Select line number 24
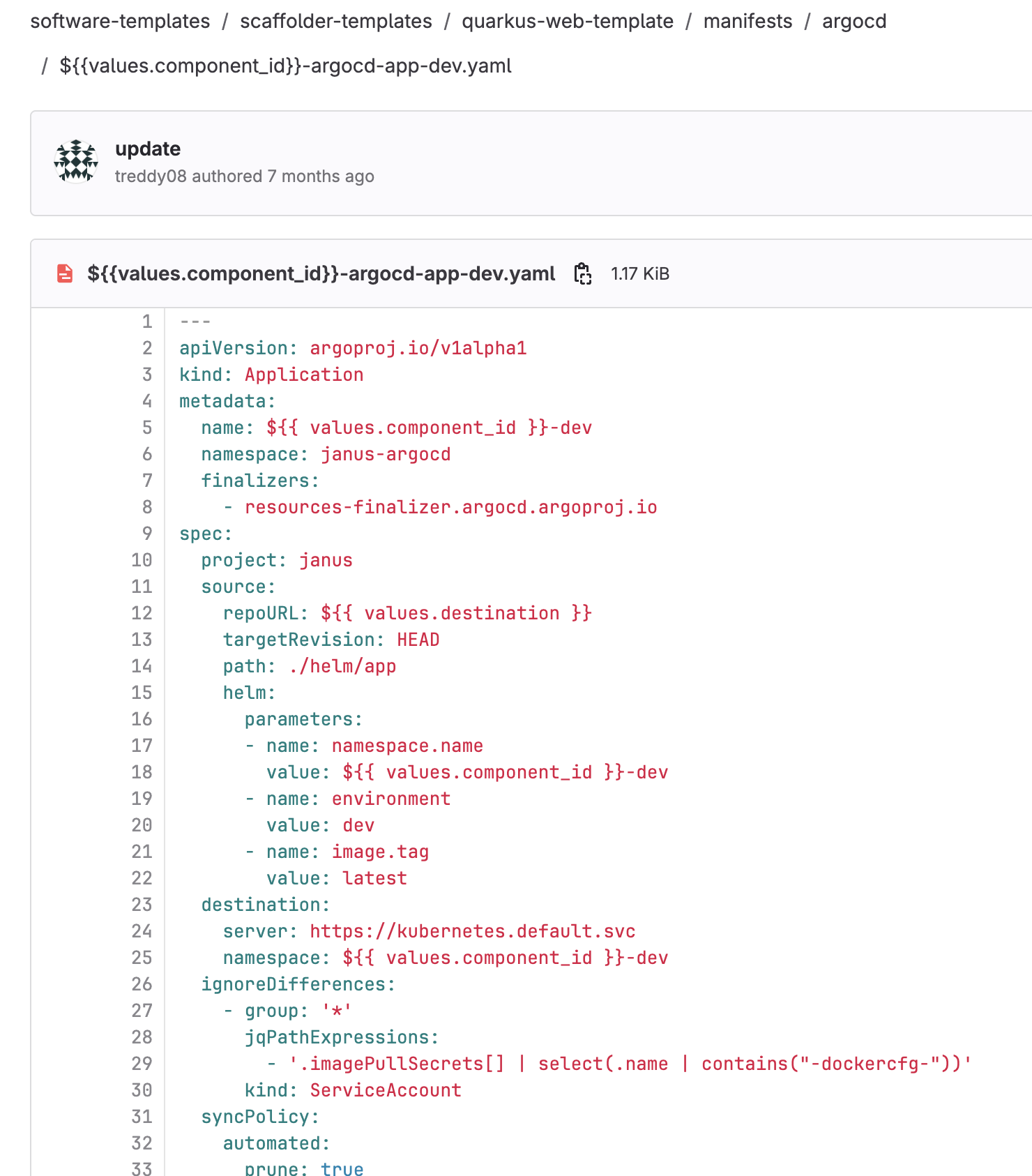This screenshot has height=1176, width=1032. point(142,931)
